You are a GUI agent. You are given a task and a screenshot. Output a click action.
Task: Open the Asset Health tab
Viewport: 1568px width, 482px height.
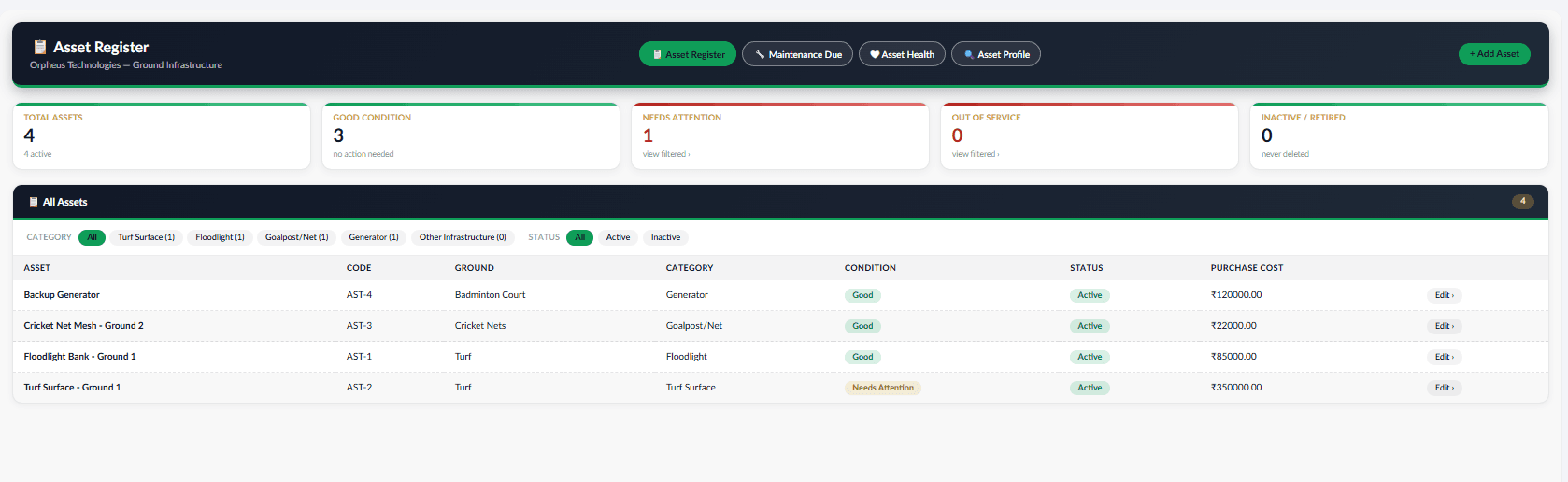(903, 54)
